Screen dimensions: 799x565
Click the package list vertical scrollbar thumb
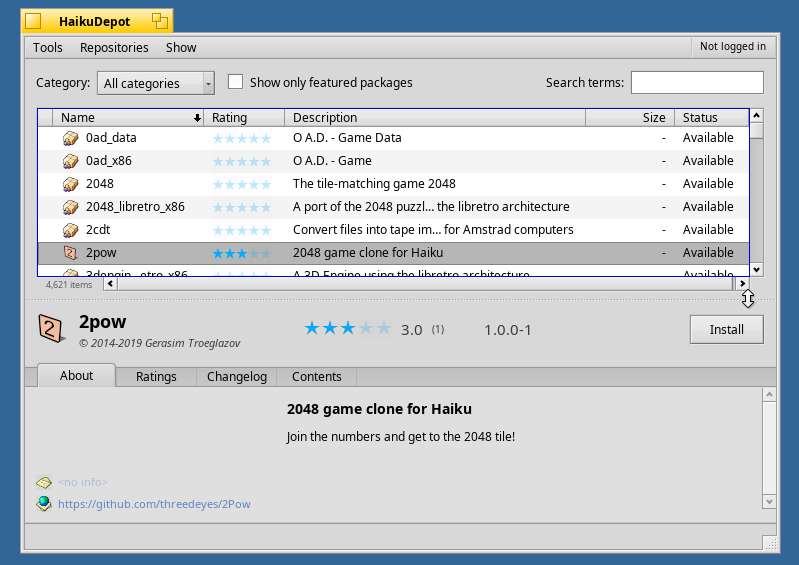coord(757,131)
